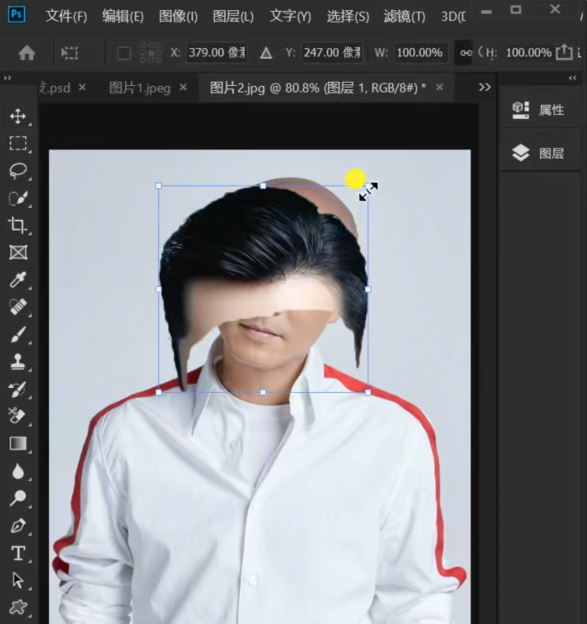The width and height of the screenshot is (587, 624).
Task: Open the 滤镜(T) menu
Action: pyautogui.click(x=404, y=16)
